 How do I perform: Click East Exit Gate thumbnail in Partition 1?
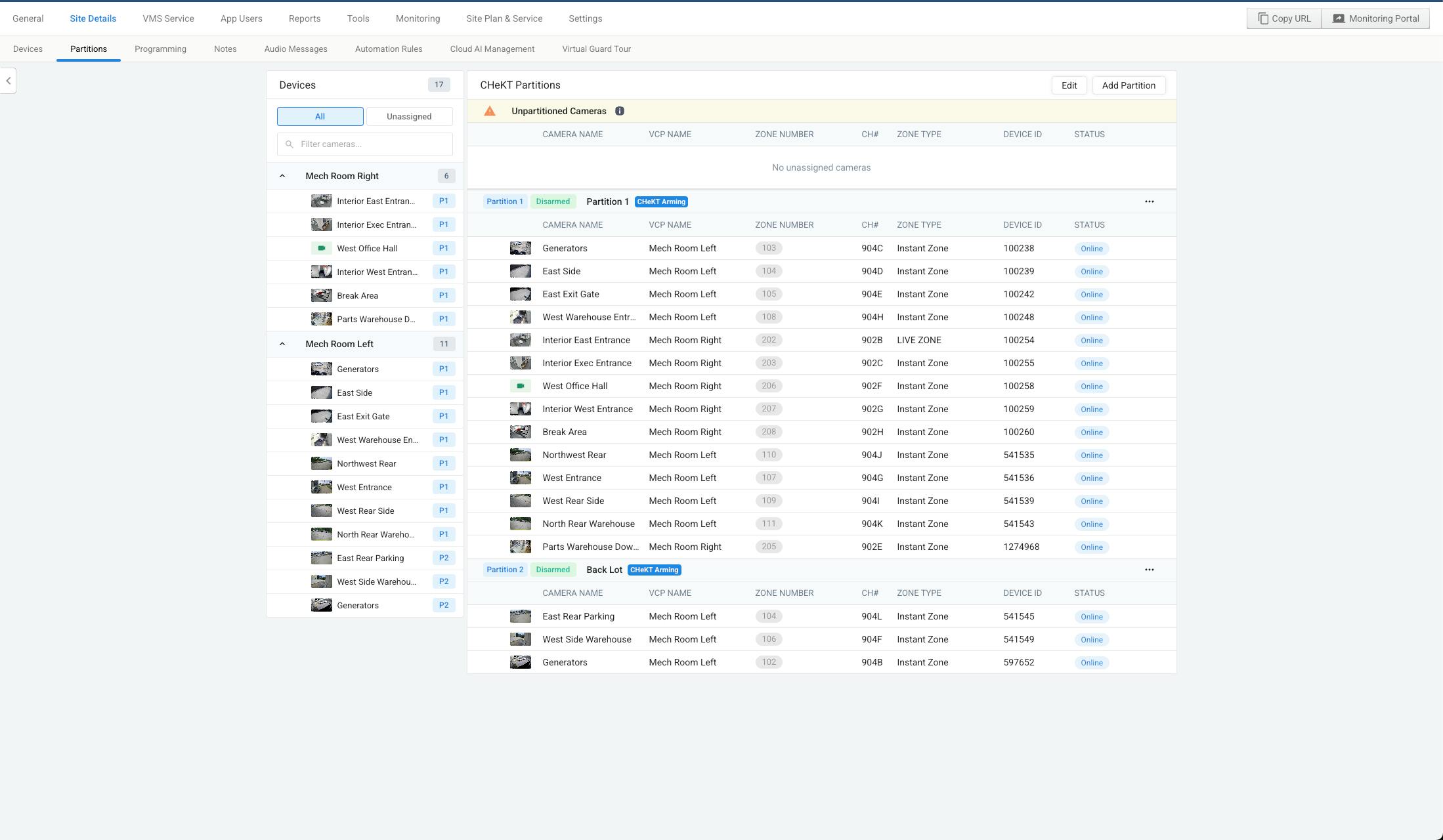[x=520, y=294]
